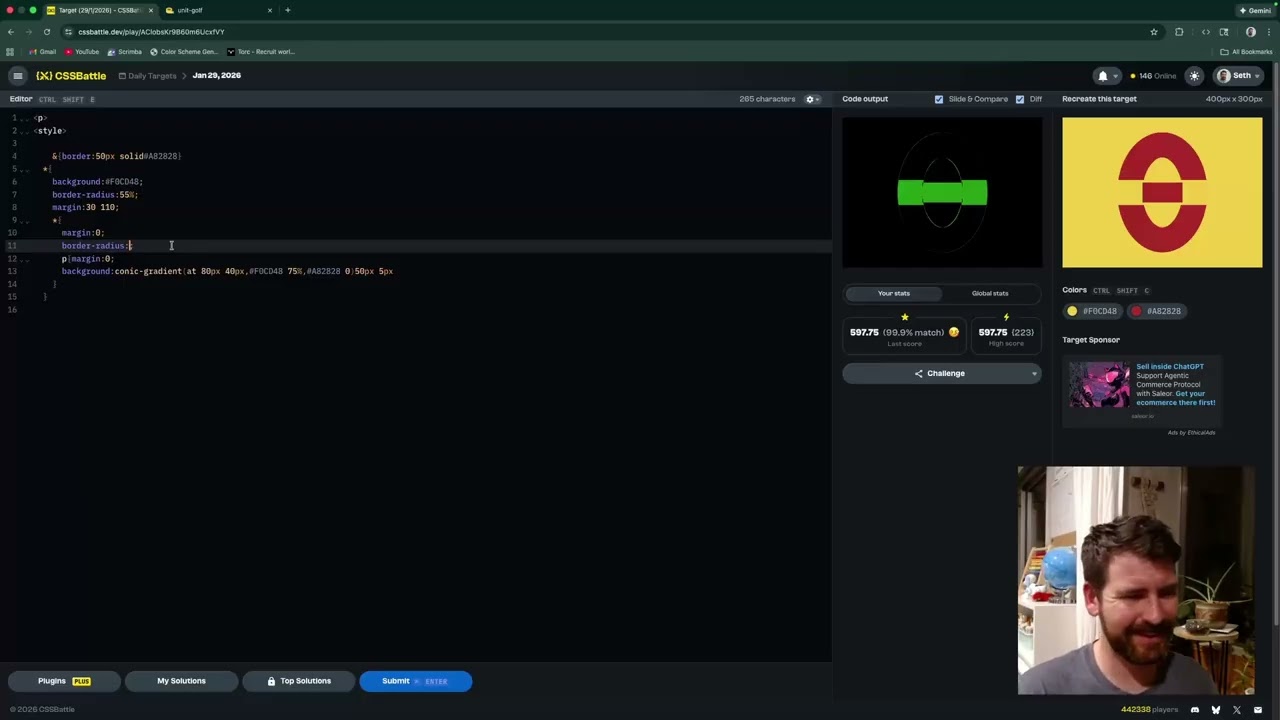This screenshot has height=720, width=1280.
Task: Toggle the light/dark theme sun icon
Action: (x=1194, y=76)
